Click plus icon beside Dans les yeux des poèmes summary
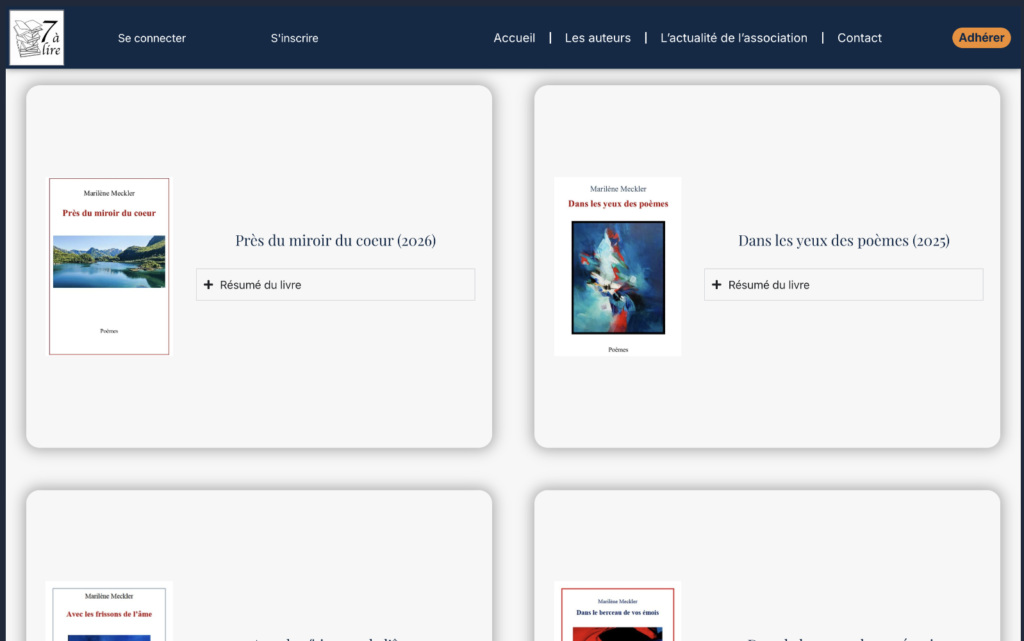 point(716,285)
